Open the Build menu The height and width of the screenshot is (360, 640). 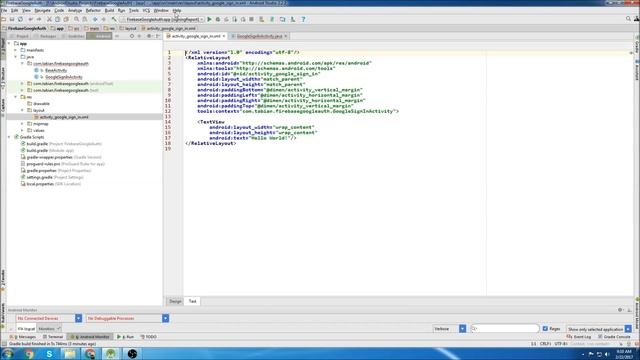tap(109, 10)
